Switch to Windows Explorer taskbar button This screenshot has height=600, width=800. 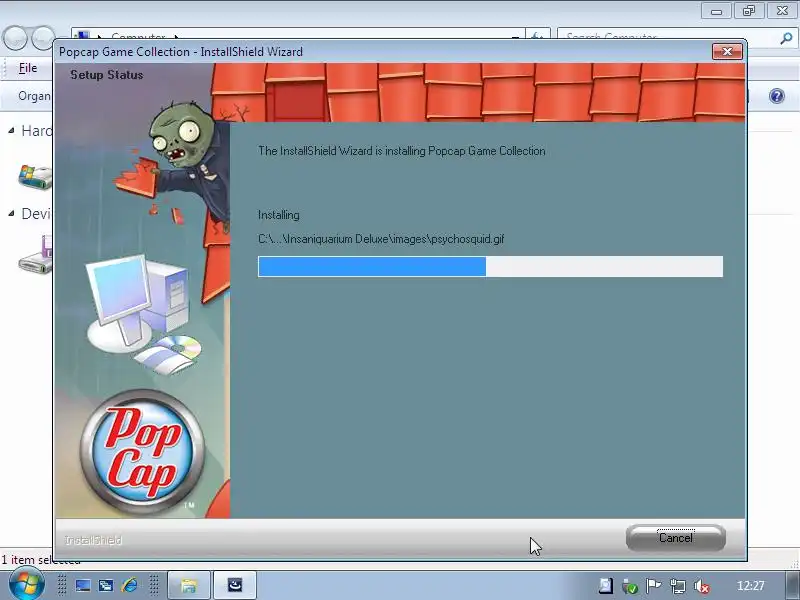pyautogui.click(x=189, y=585)
